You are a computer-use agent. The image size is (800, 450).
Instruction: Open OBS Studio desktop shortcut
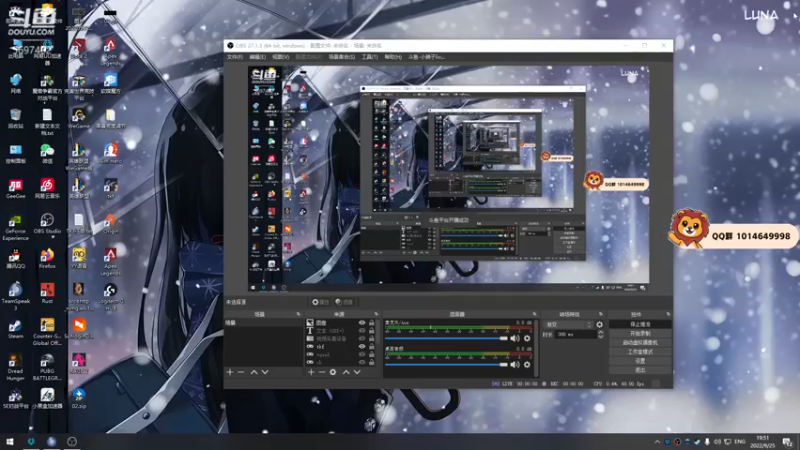[x=47, y=223]
